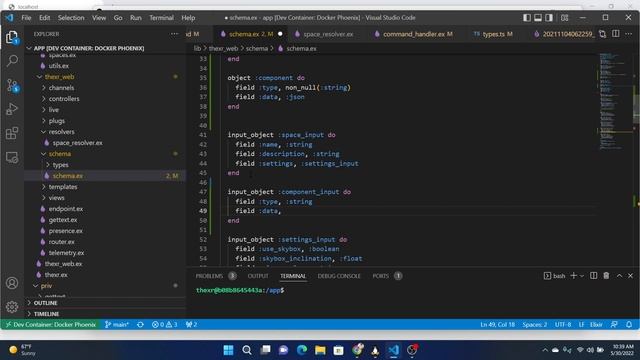Open the Explorer view in activity bar
Image resolution: width=640 pixels, height=360 pixels.
(12, 37)
